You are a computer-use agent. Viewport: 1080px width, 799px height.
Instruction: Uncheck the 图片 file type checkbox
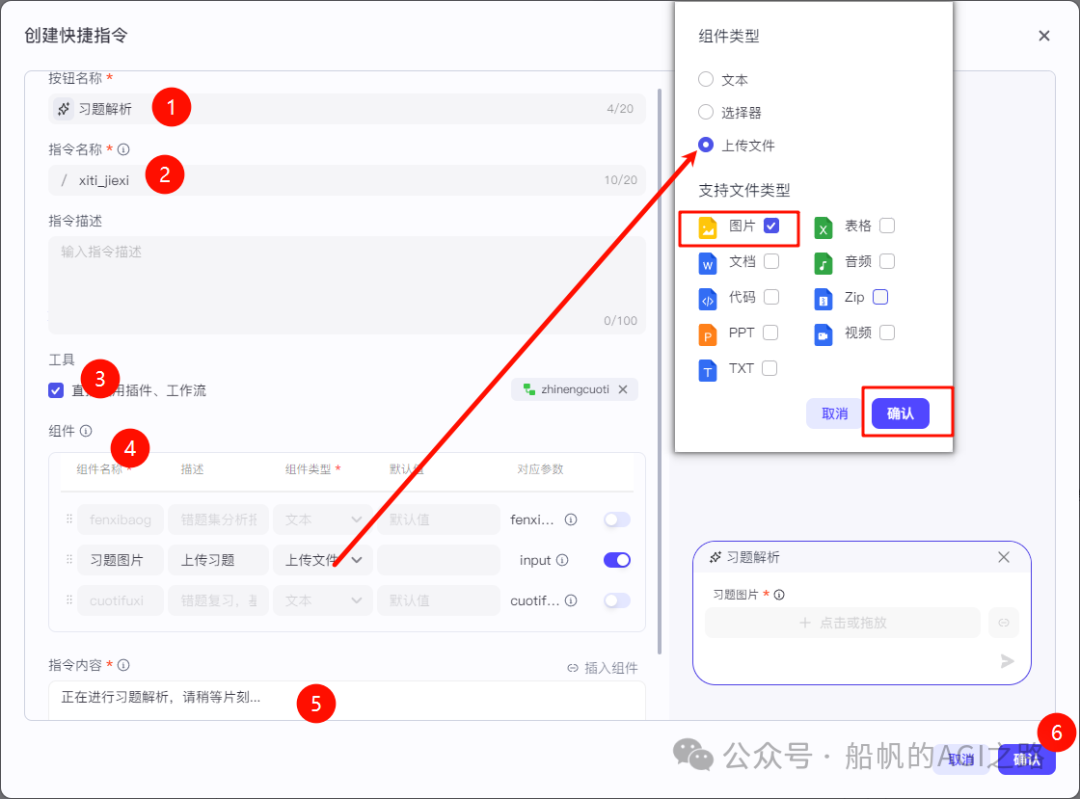[771, 225]
